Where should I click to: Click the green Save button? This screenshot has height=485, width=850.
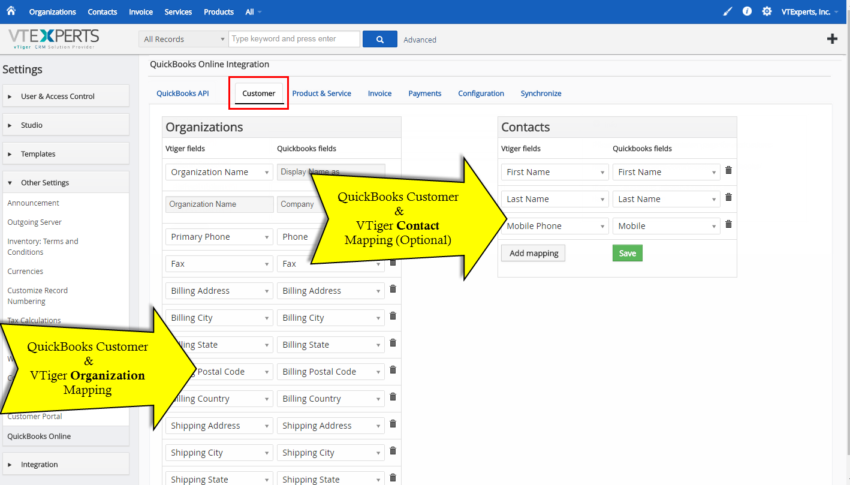[628, 253]
